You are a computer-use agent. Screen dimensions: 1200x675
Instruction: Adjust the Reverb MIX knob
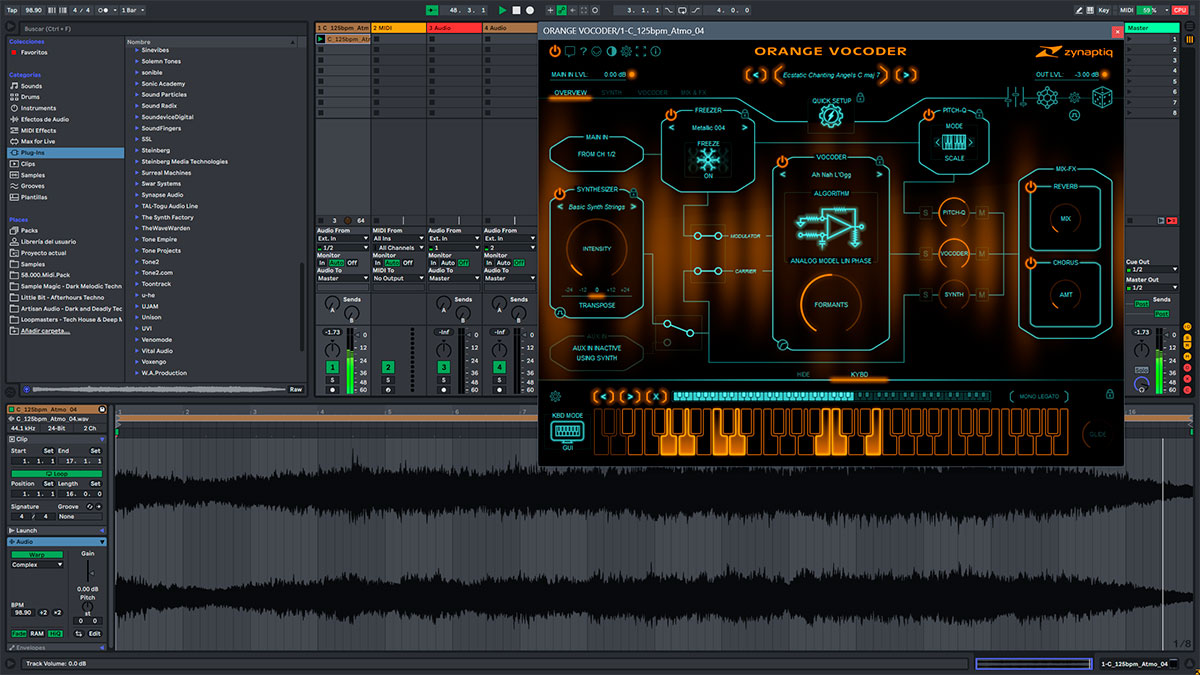click(x=1065, y=217)
